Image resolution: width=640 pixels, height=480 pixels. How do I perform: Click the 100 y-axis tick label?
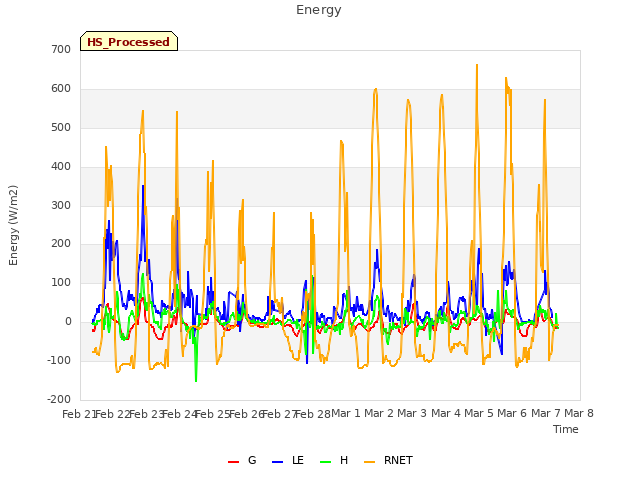click(61, 282)
